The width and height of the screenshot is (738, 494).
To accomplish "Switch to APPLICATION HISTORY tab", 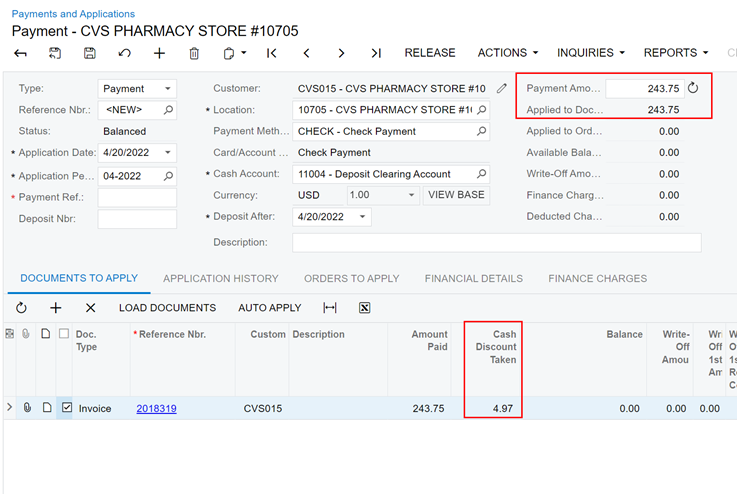I will [x=221, y=279].
